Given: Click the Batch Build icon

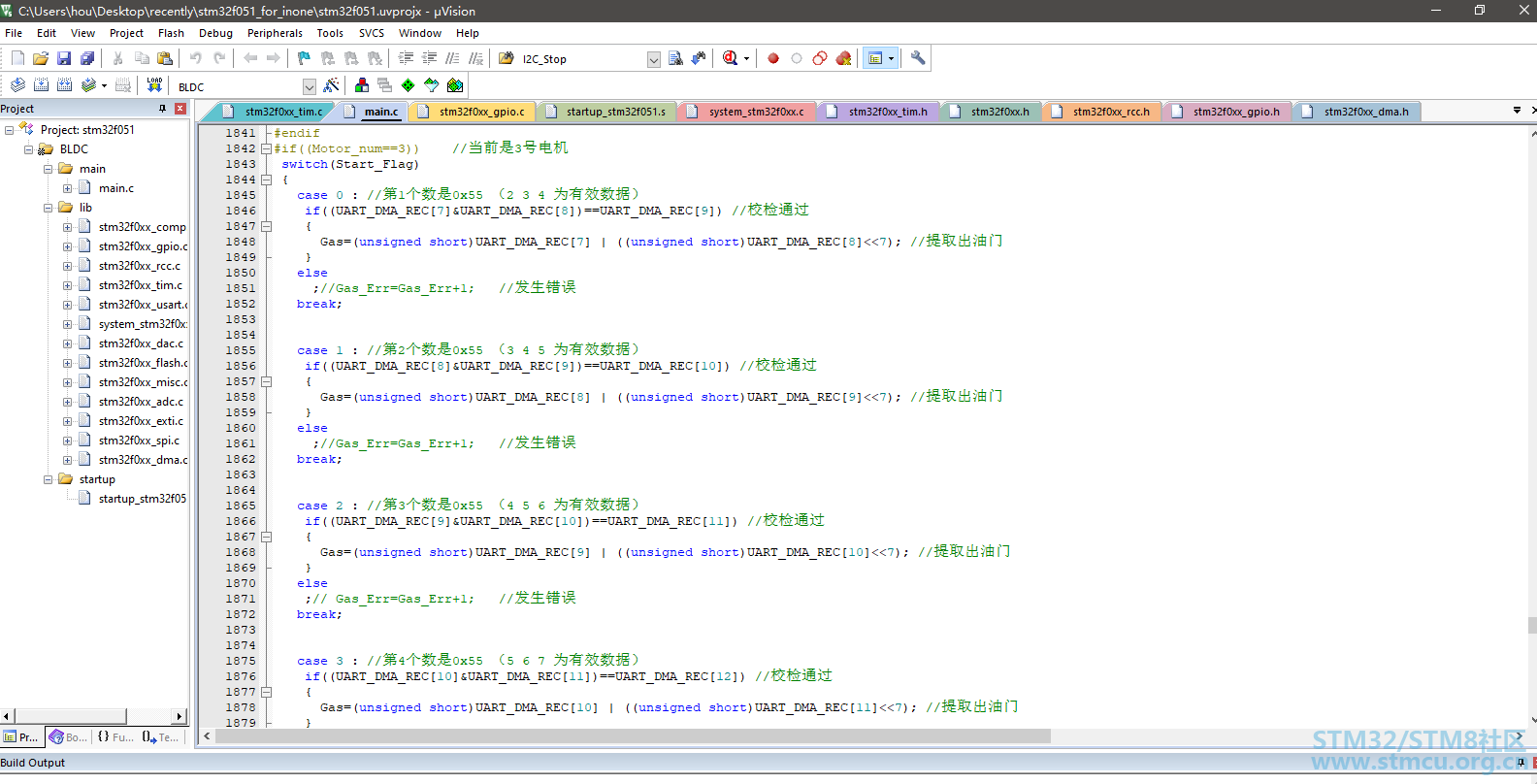Looking at the screenshot, I should pos(88,85).
